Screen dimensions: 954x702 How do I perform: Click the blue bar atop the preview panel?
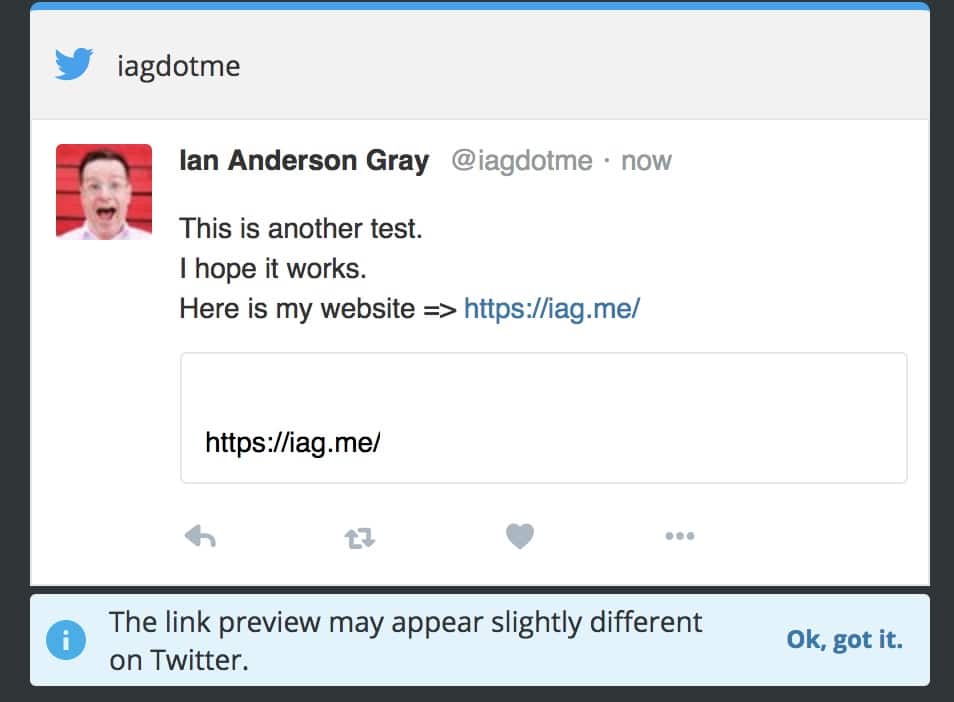(x=480, y=6)
